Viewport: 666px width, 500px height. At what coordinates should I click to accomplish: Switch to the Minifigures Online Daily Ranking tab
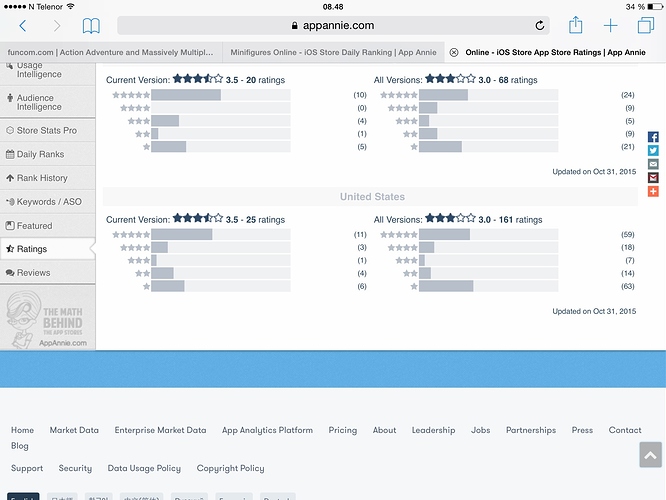click(333, 52)
